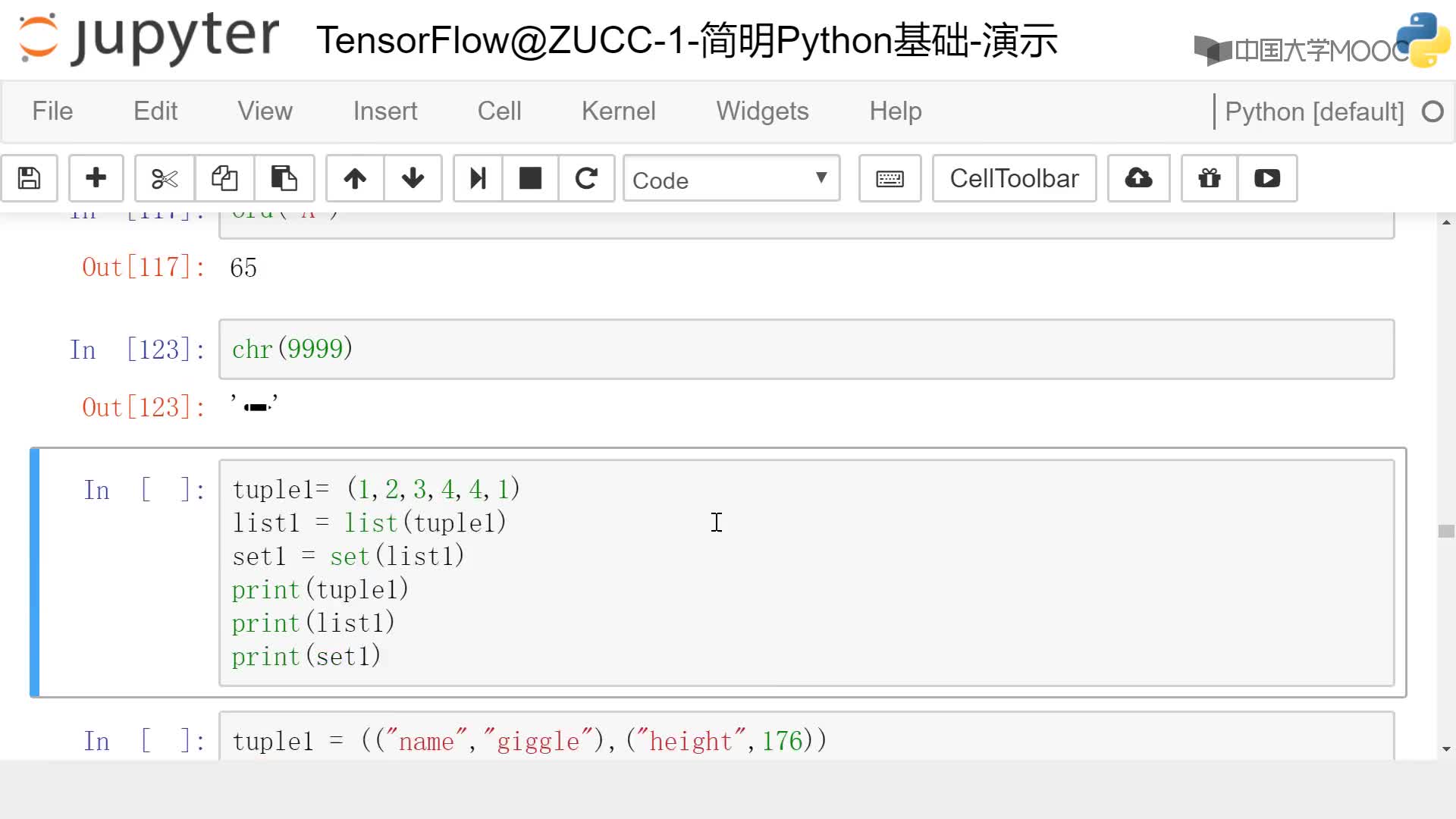
Task: Open the Edit menu
Action: pos(155,111)
